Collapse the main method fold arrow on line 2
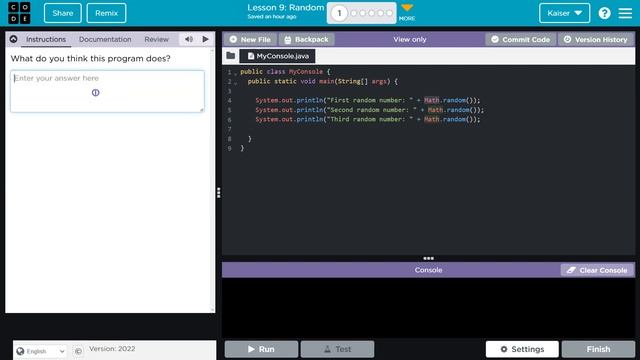The height and width of the screenshot is (360, 640). tap(236, 83)
